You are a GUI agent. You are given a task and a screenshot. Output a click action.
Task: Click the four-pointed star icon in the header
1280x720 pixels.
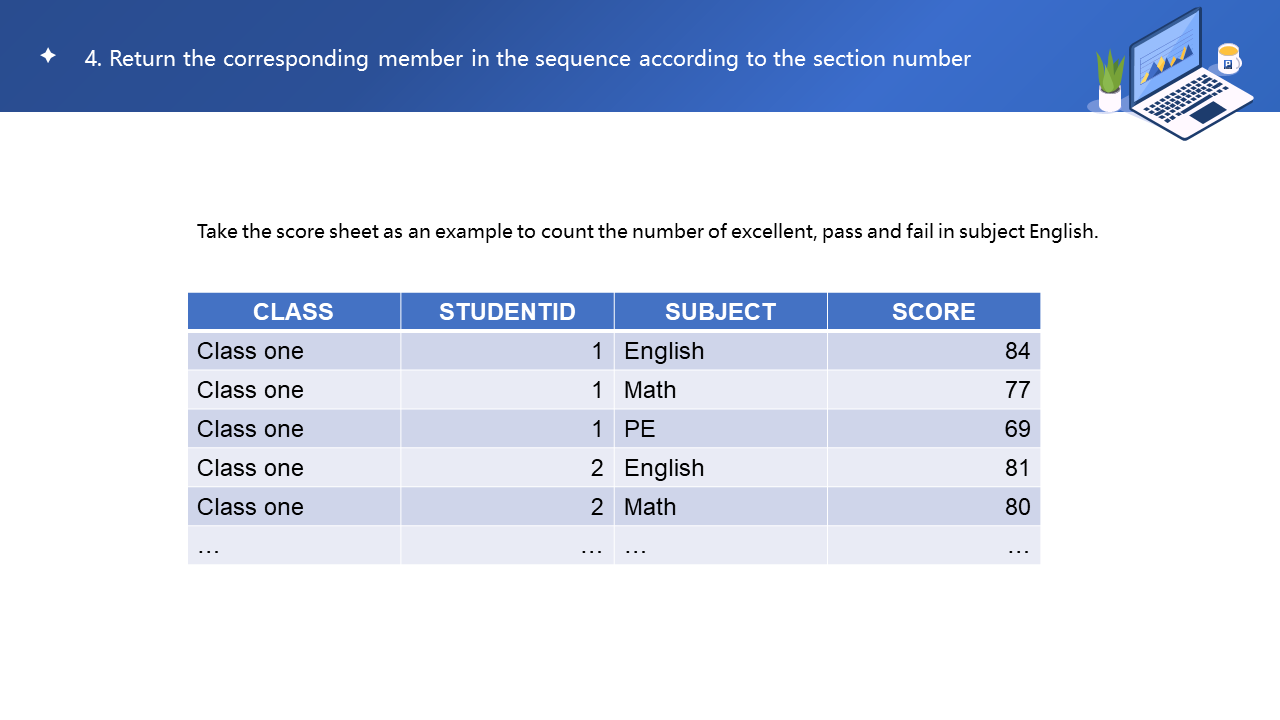coord(48,56)
